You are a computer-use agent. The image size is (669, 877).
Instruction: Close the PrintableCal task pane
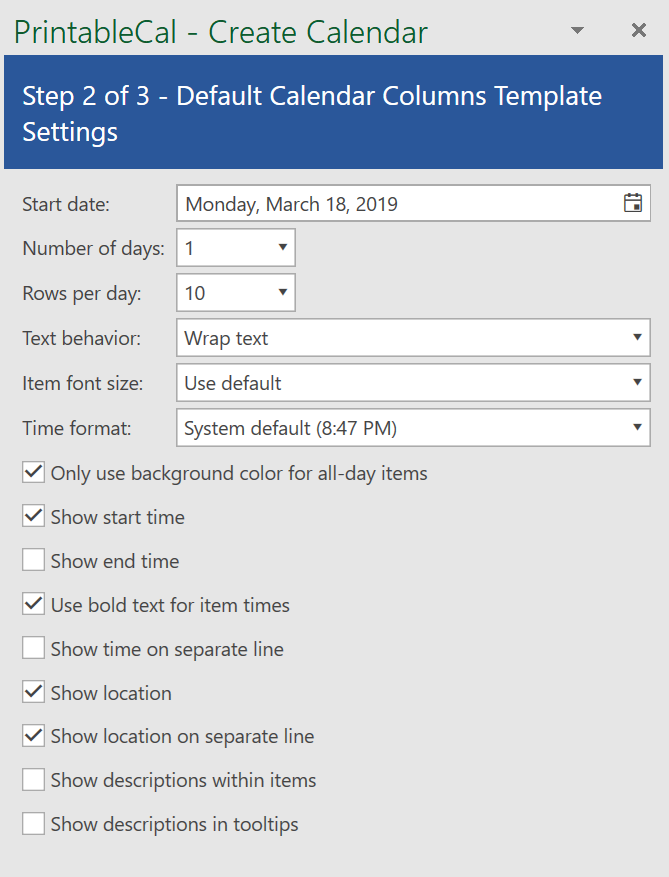[639, 31]
